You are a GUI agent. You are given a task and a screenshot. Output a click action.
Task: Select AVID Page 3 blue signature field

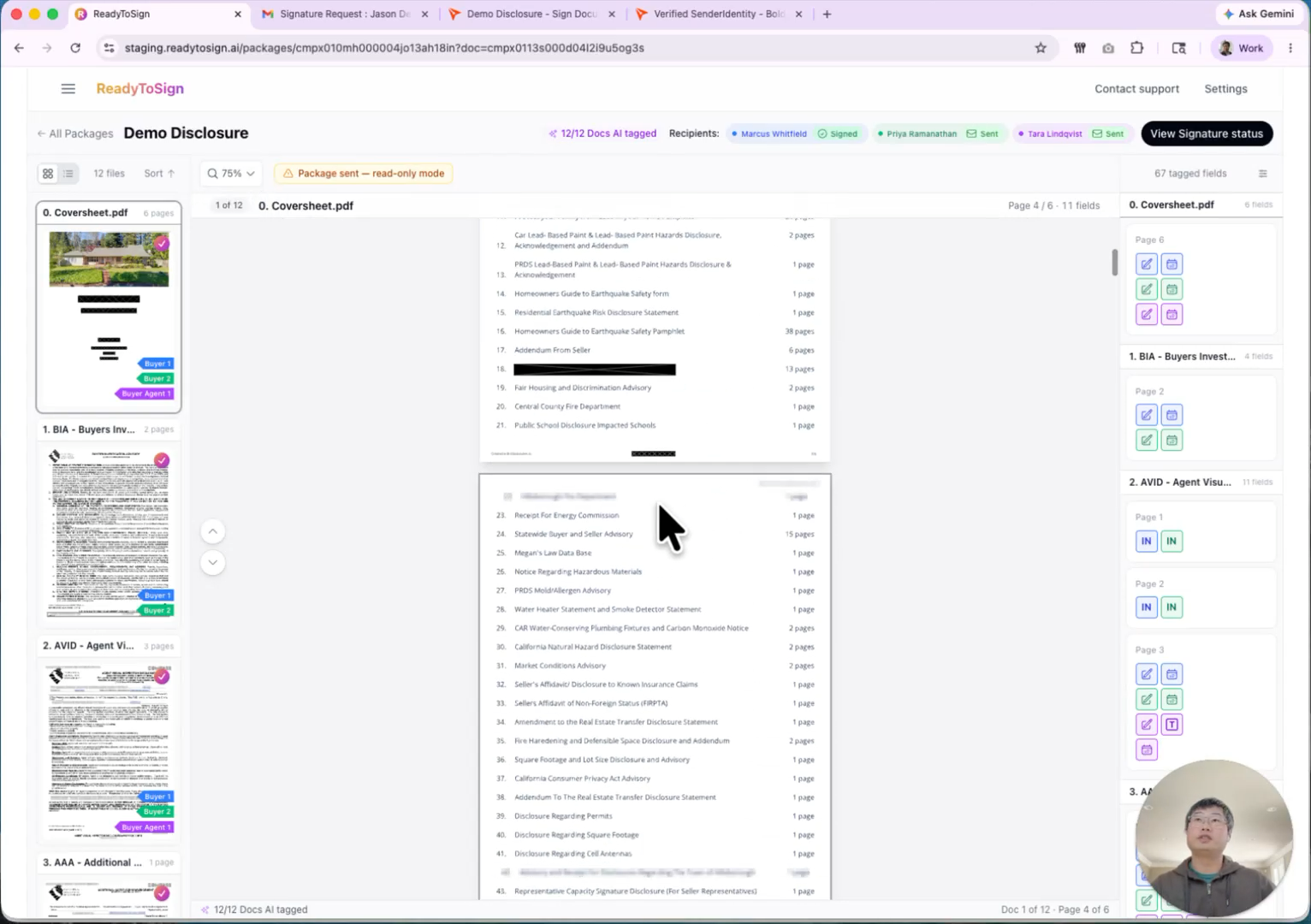click(1147, 674)
